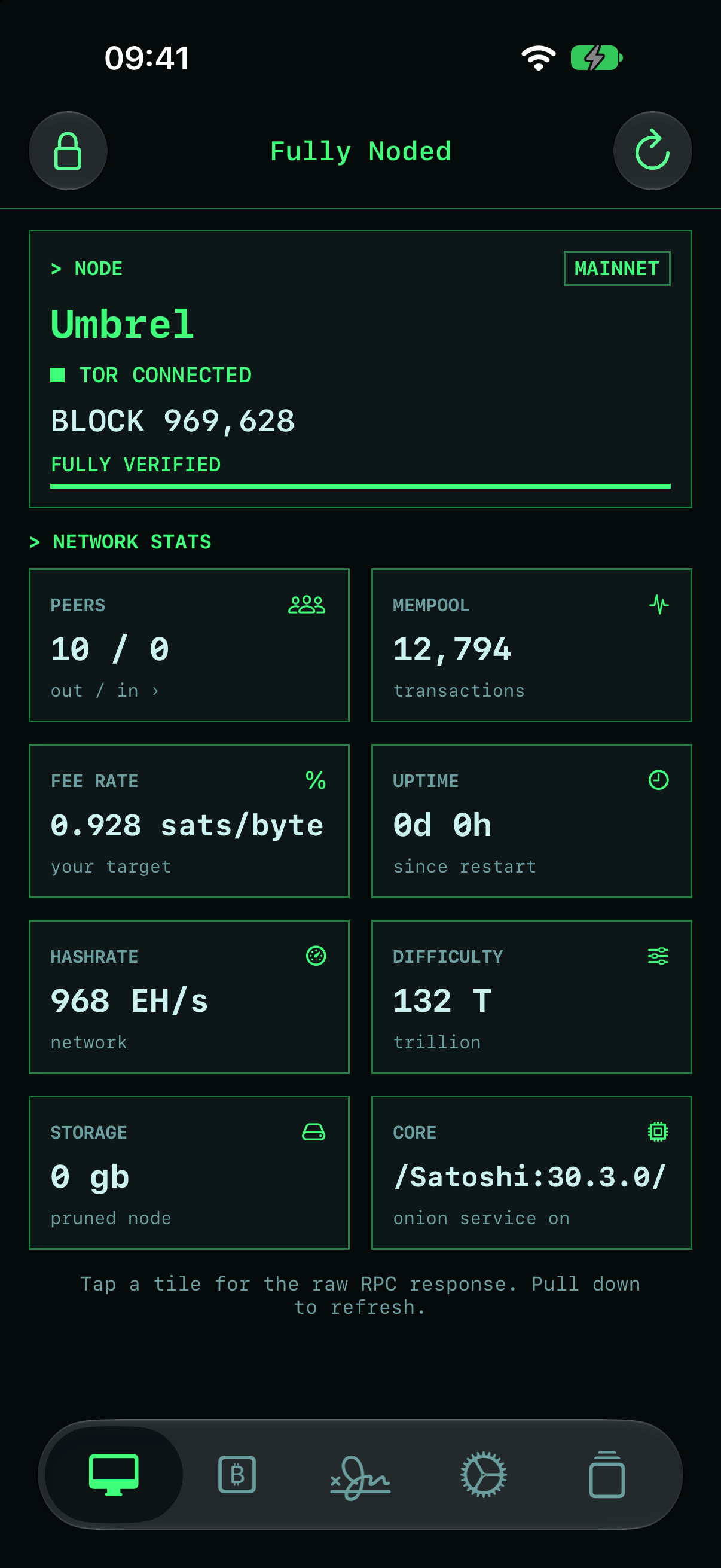The height and width of the screenshot is (1568, 721).
Task: Tap the CORE tile label
Action: [x=414, y=1132]
